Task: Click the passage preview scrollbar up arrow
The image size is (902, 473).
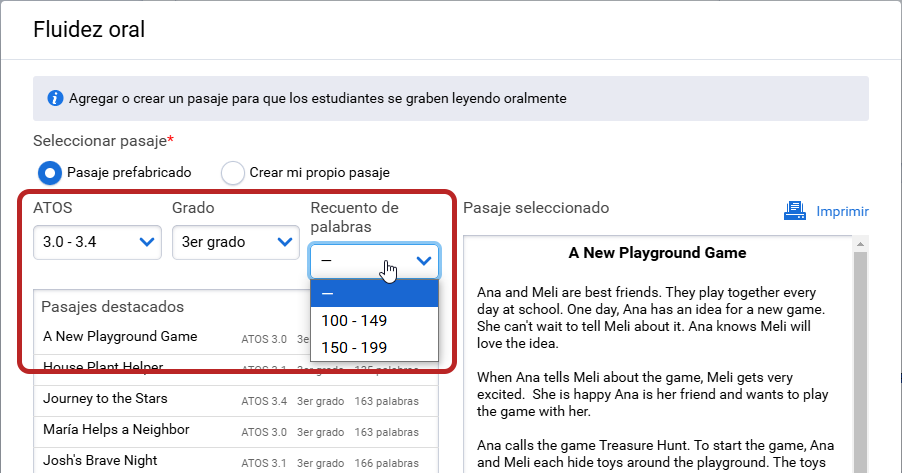Action: (x=860, y=244)
